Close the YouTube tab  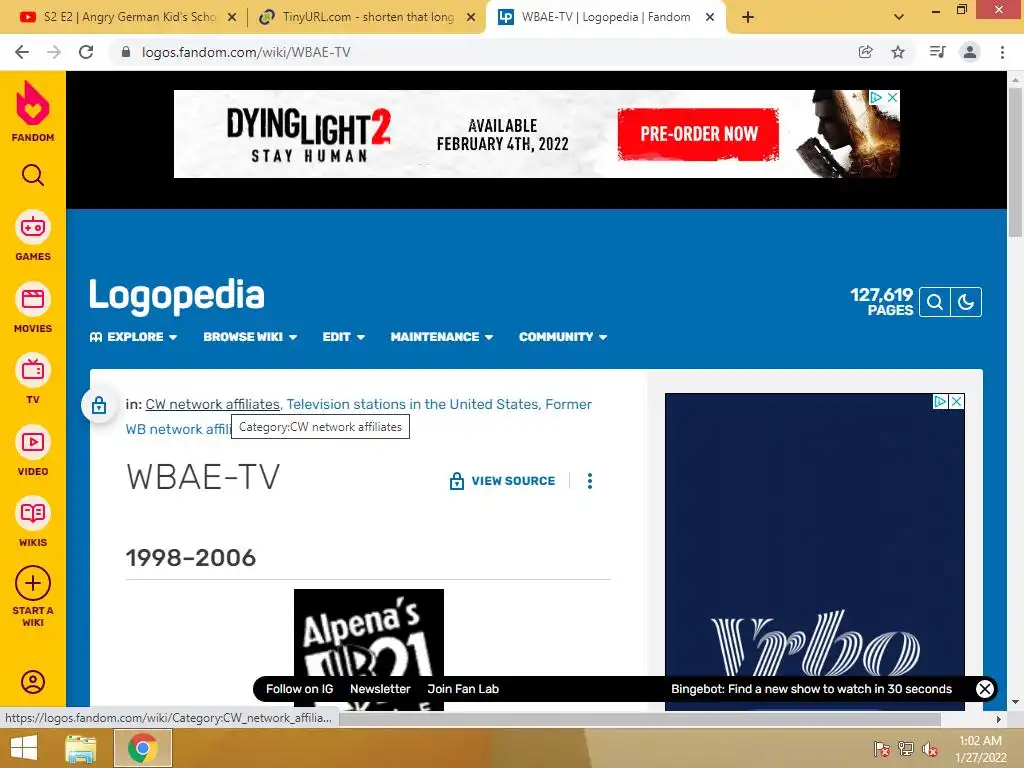click(x=232, y=18)
